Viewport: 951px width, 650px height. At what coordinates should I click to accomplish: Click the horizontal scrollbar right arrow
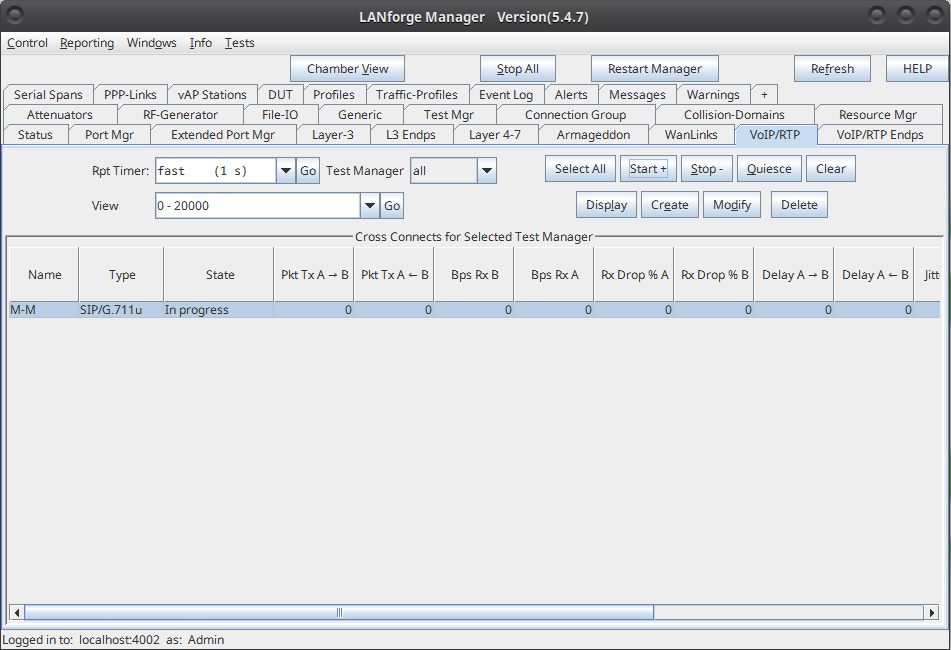(932, 612)
